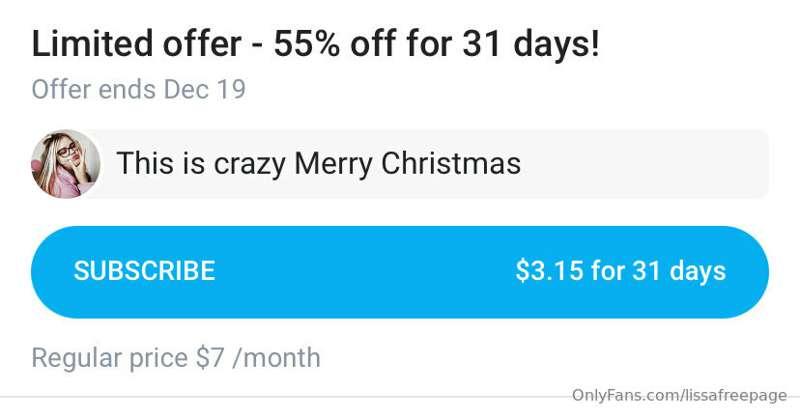Click the word 'Christmas' in the promo message

tap(451, 163)
